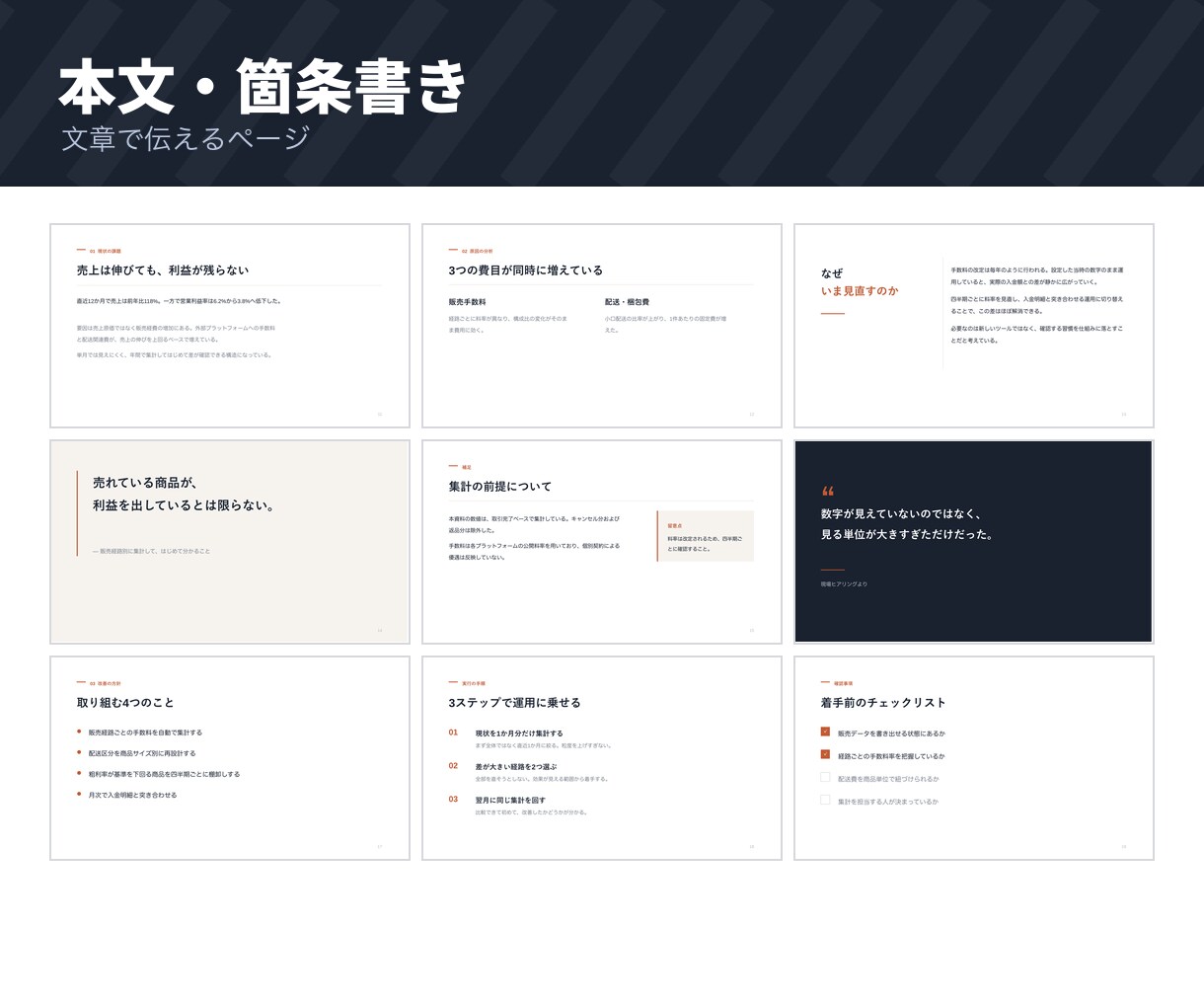The image size is (1204, 1003).
Task: Click the step title 現状を1か月分だけ集計する
Action: (519, 733)
